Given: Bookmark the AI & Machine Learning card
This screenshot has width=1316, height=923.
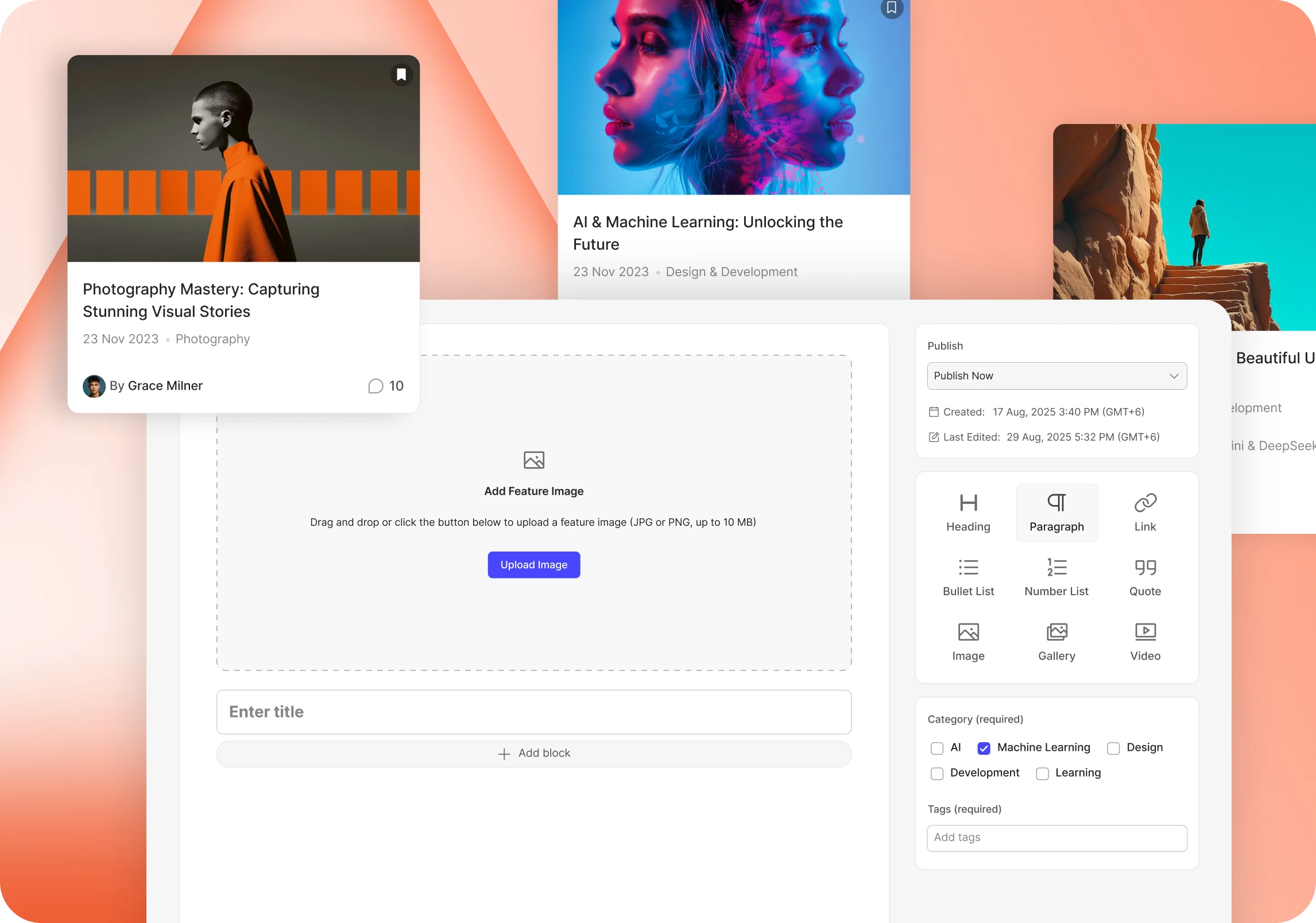Looking at the screenshot, I should 891,8.
